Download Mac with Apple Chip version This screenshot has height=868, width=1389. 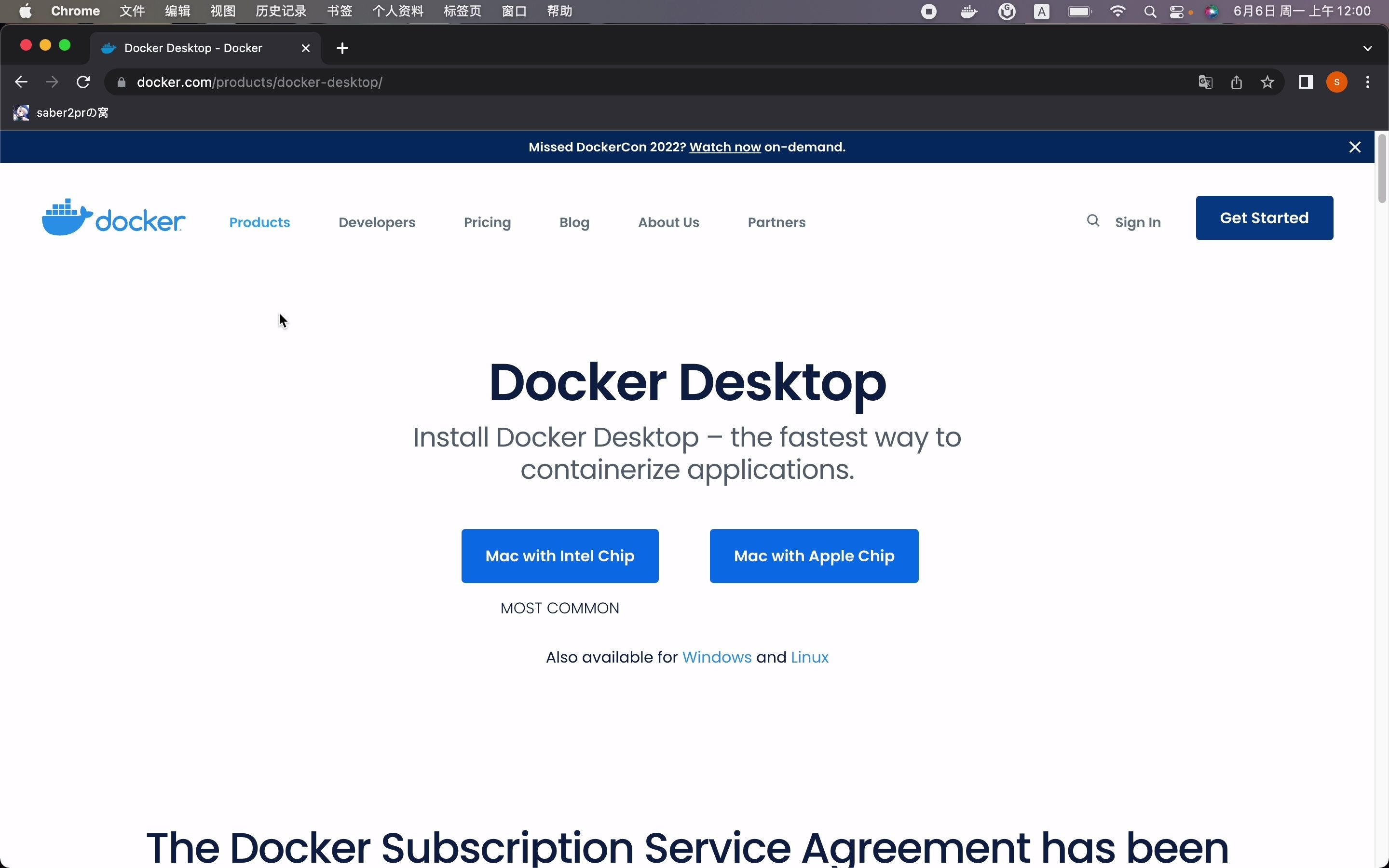coord(814,555)
